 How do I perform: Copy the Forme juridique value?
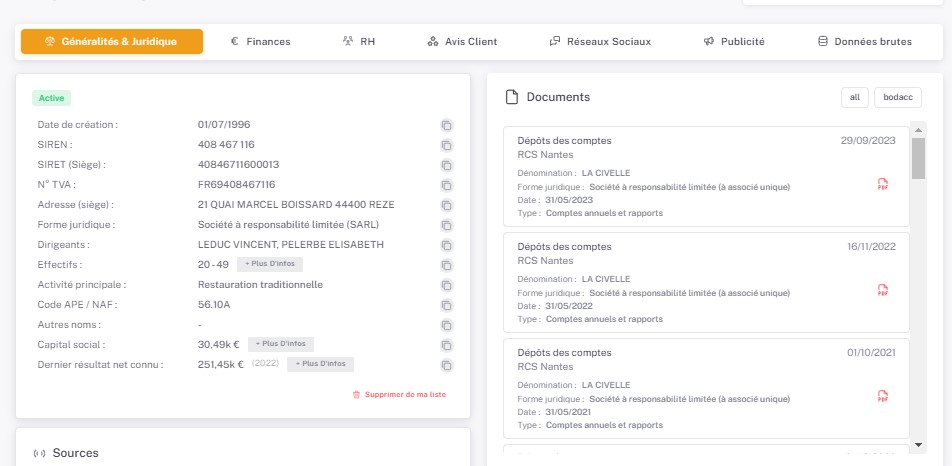[x=447, y=226]
